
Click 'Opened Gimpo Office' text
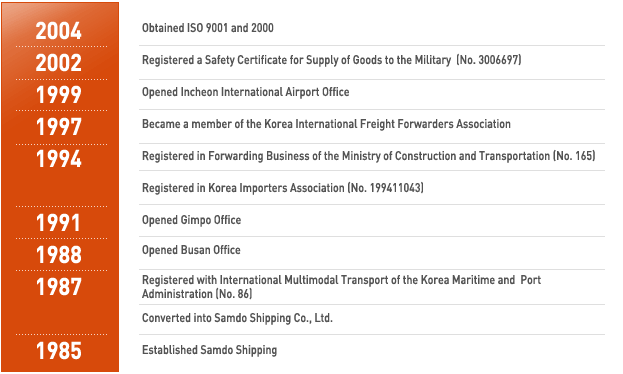click(x=192, y=220)
